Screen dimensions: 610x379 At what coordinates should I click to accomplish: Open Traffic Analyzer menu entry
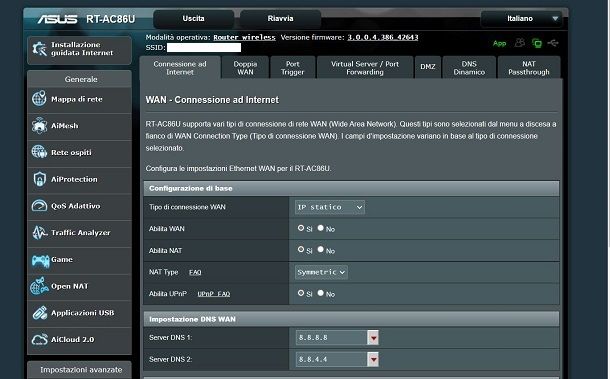tap(80, 233)
